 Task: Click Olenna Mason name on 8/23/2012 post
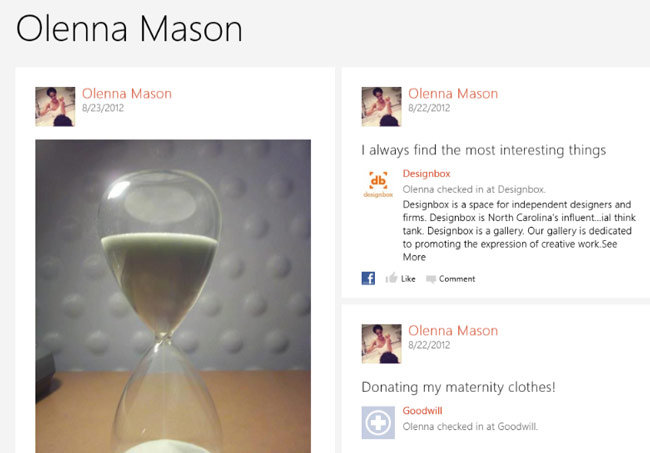point(127,94)
